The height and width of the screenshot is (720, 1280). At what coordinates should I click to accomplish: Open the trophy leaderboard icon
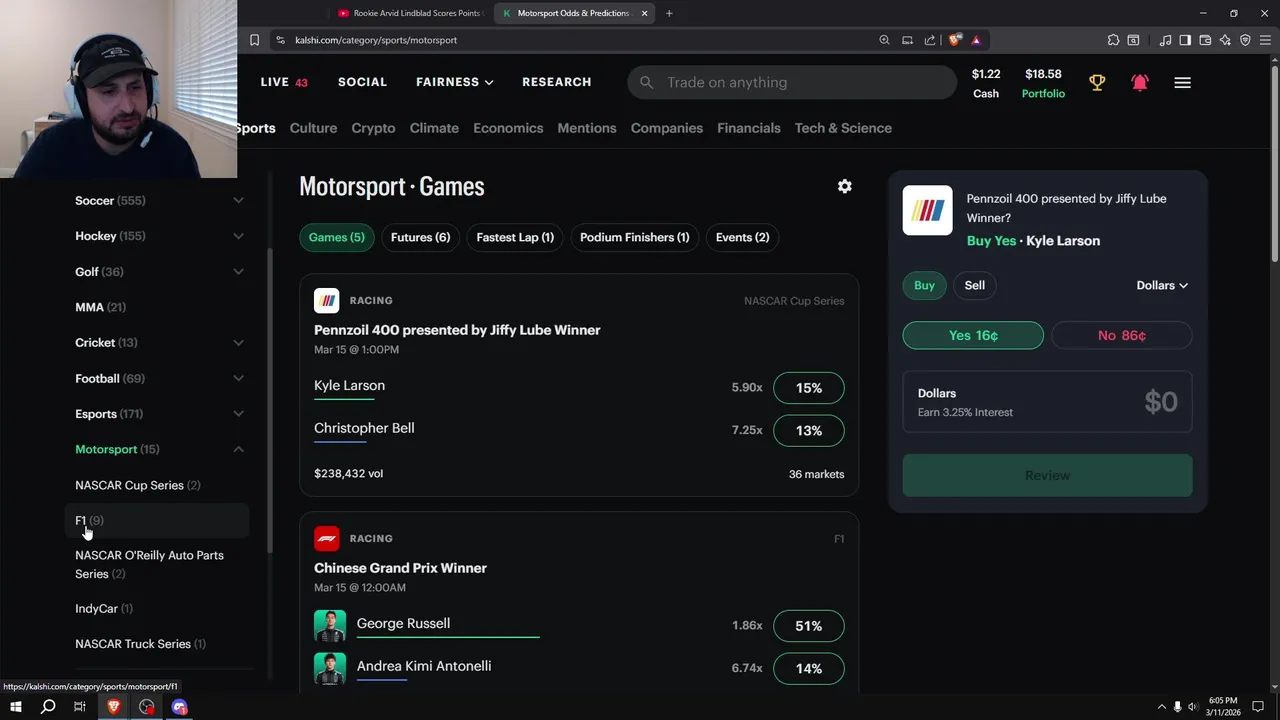pos(1097,83)
